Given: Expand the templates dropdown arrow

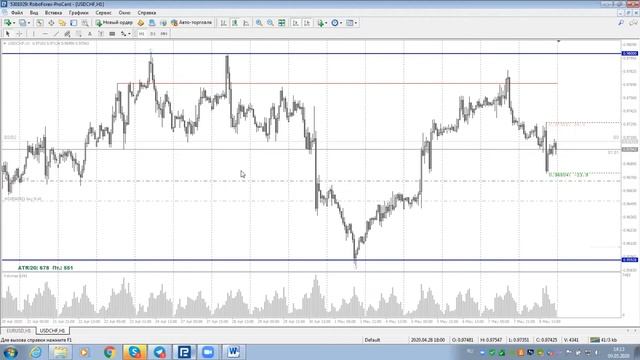Looking at the screenshot, I should [356, 23].
